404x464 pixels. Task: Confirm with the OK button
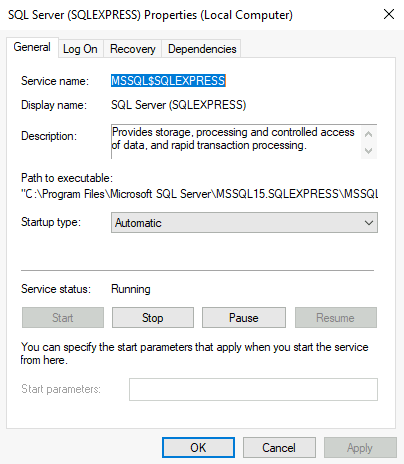(x=198, y=447)
